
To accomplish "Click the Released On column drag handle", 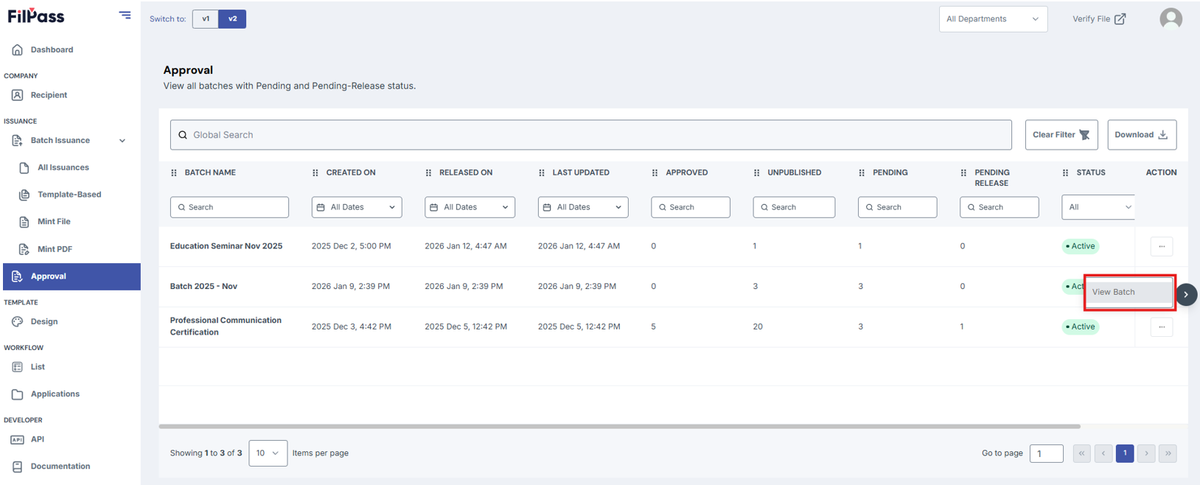I will click(429, 173).
